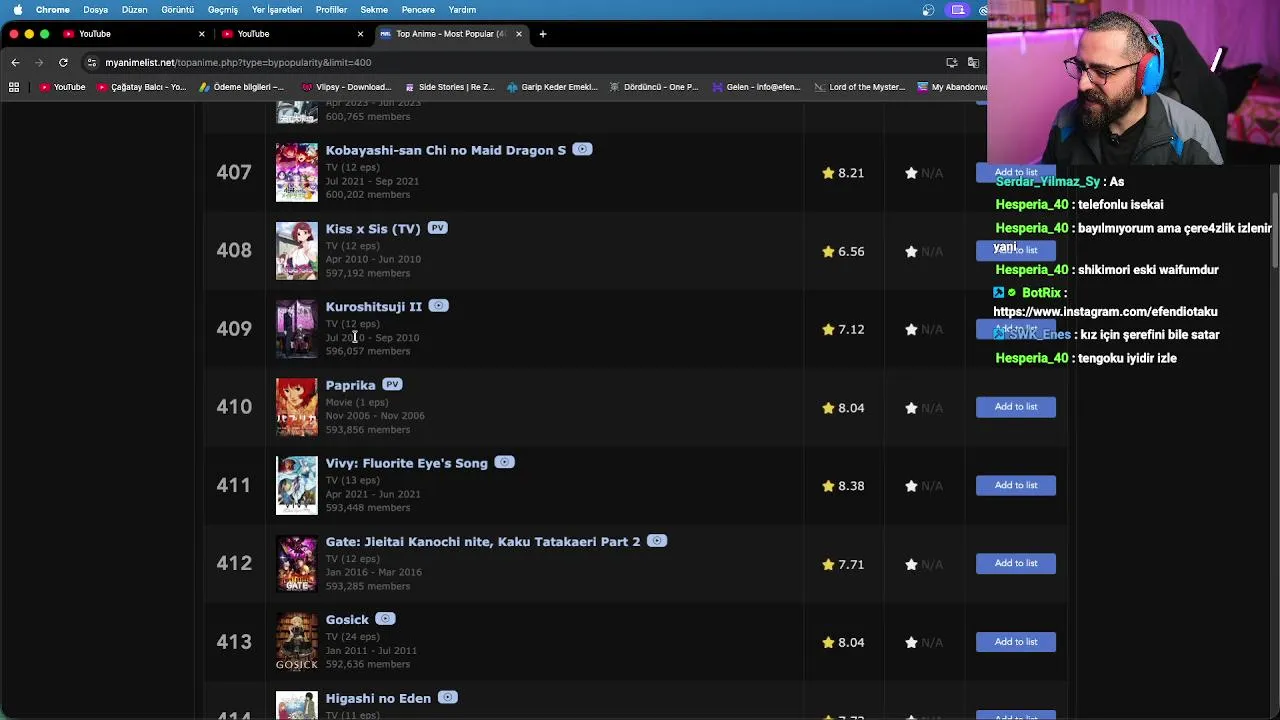Open the Lord of the Mysteries bookmark
Image resolution: width=1280 pixels, height=720 pixels.
point(860,87)
